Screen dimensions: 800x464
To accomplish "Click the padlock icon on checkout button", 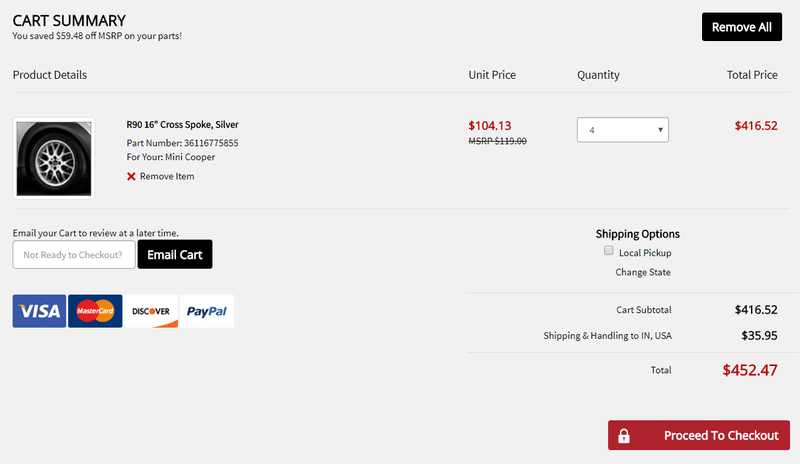I will point(623,435).
